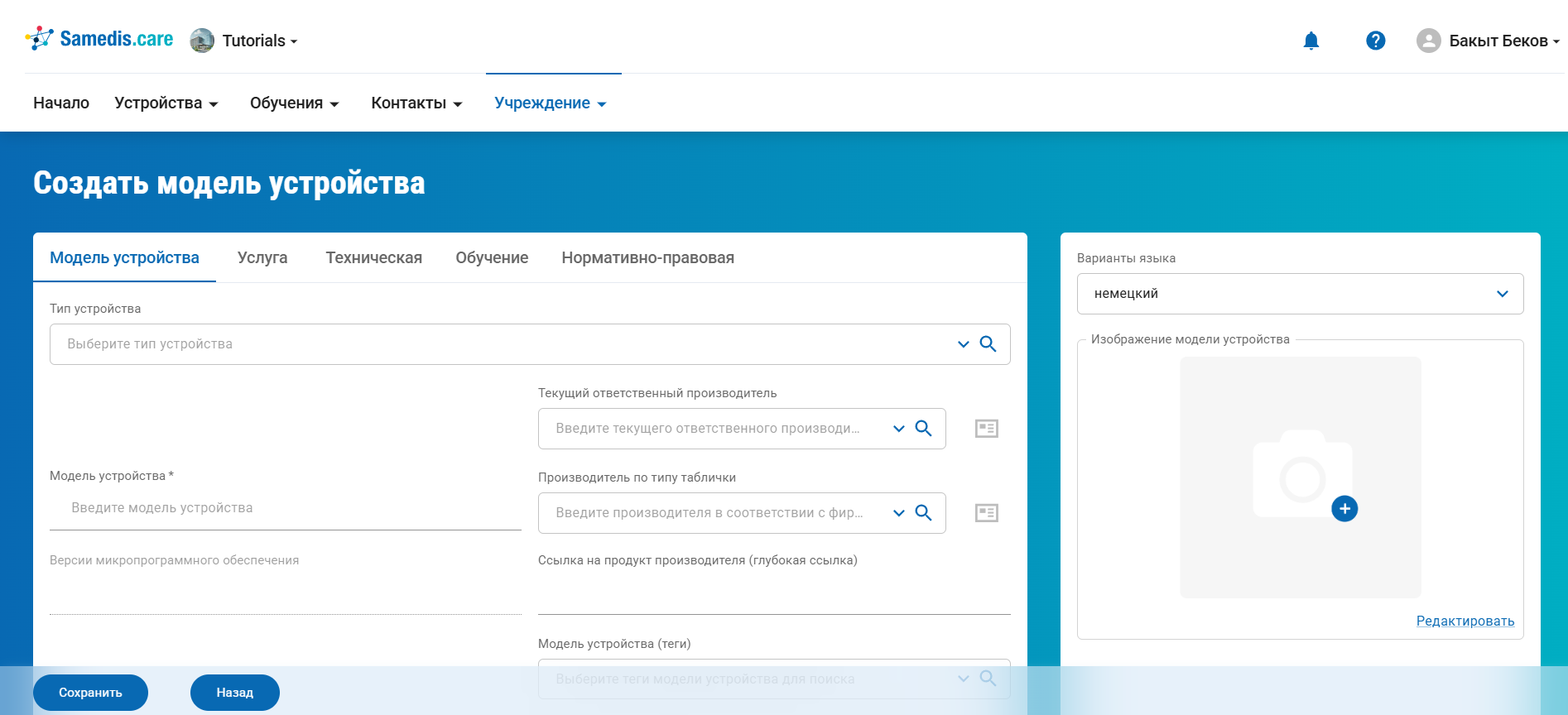
Task: Click magnifier icon for nameplate manufacturer field
Action: (x=923, y=513)
